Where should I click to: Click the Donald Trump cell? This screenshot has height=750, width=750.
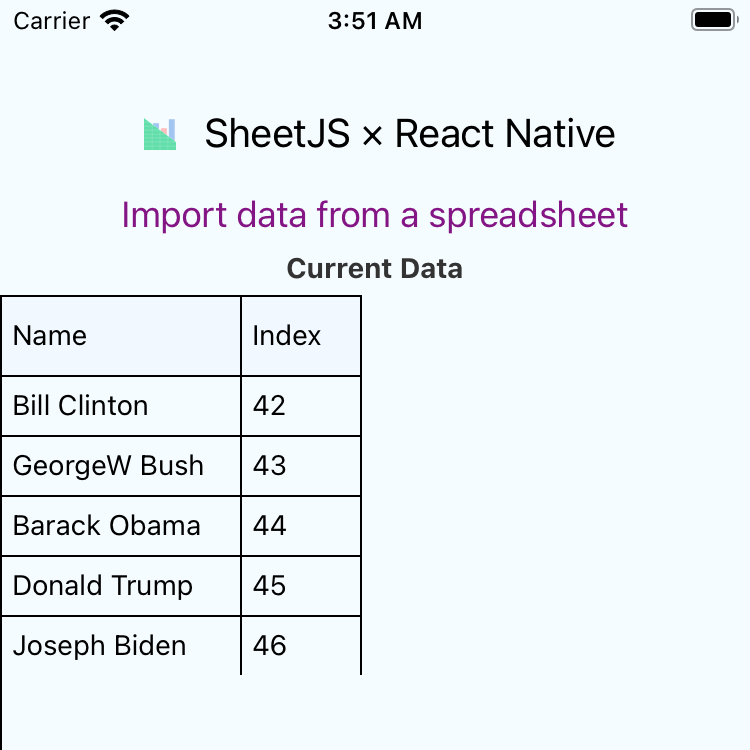(x=121, y=586)
